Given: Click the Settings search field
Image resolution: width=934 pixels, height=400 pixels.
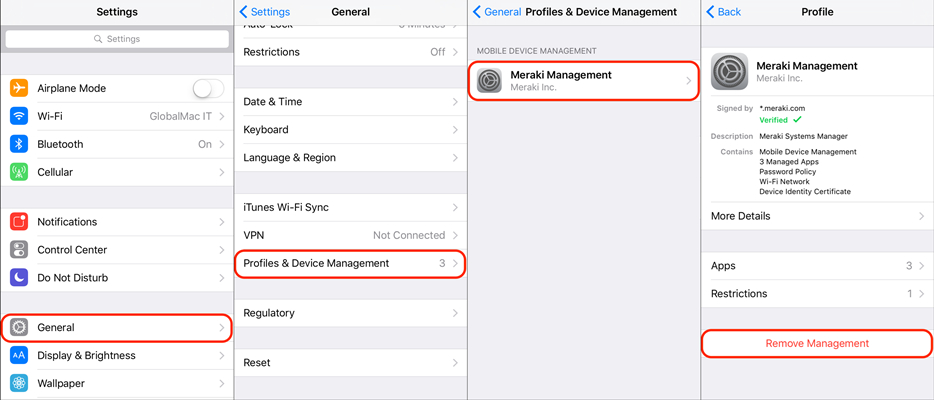Looking at the screenshot, I should point(116,39).
